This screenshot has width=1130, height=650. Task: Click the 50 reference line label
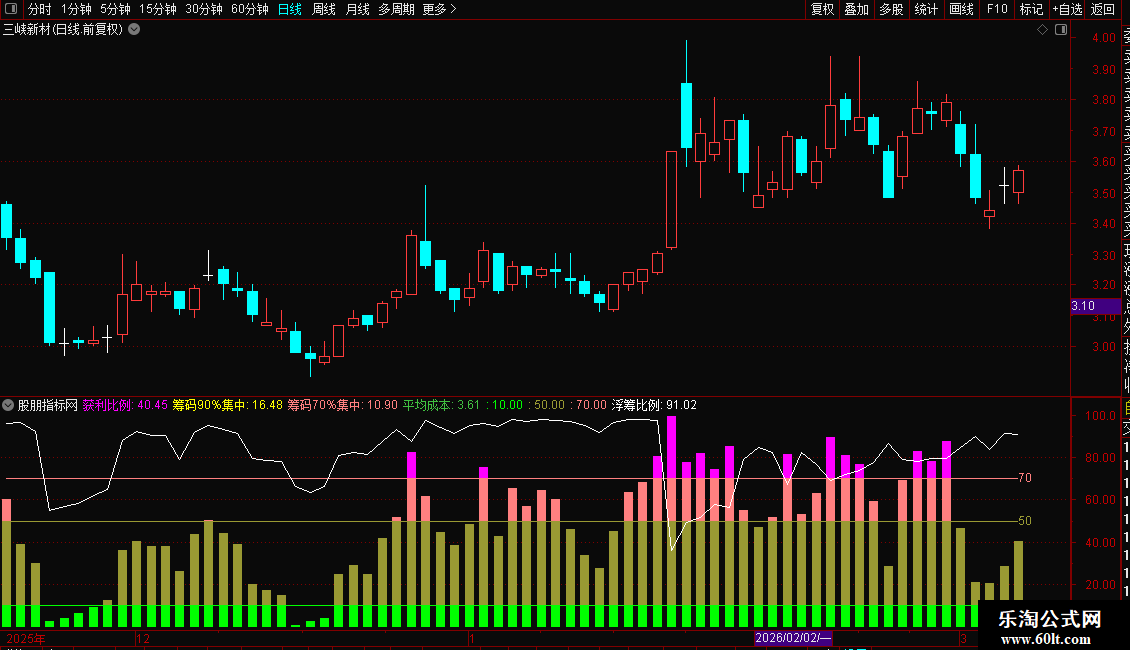click(1025, 520)
